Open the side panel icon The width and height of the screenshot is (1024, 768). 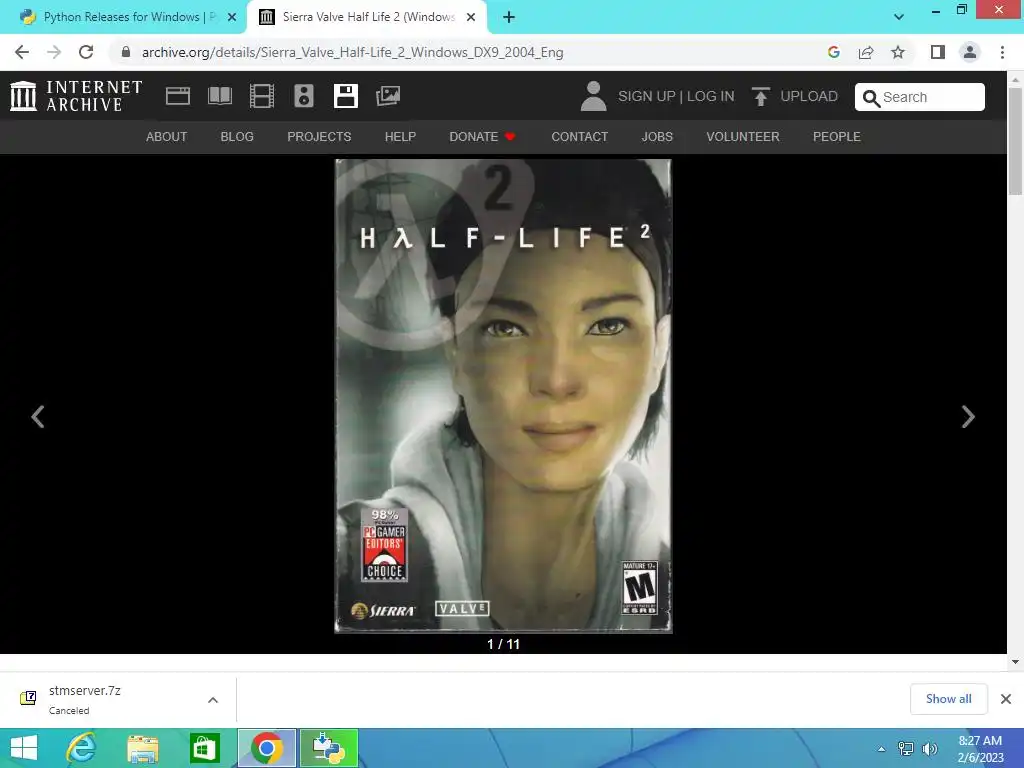click(x=938, y=52)
